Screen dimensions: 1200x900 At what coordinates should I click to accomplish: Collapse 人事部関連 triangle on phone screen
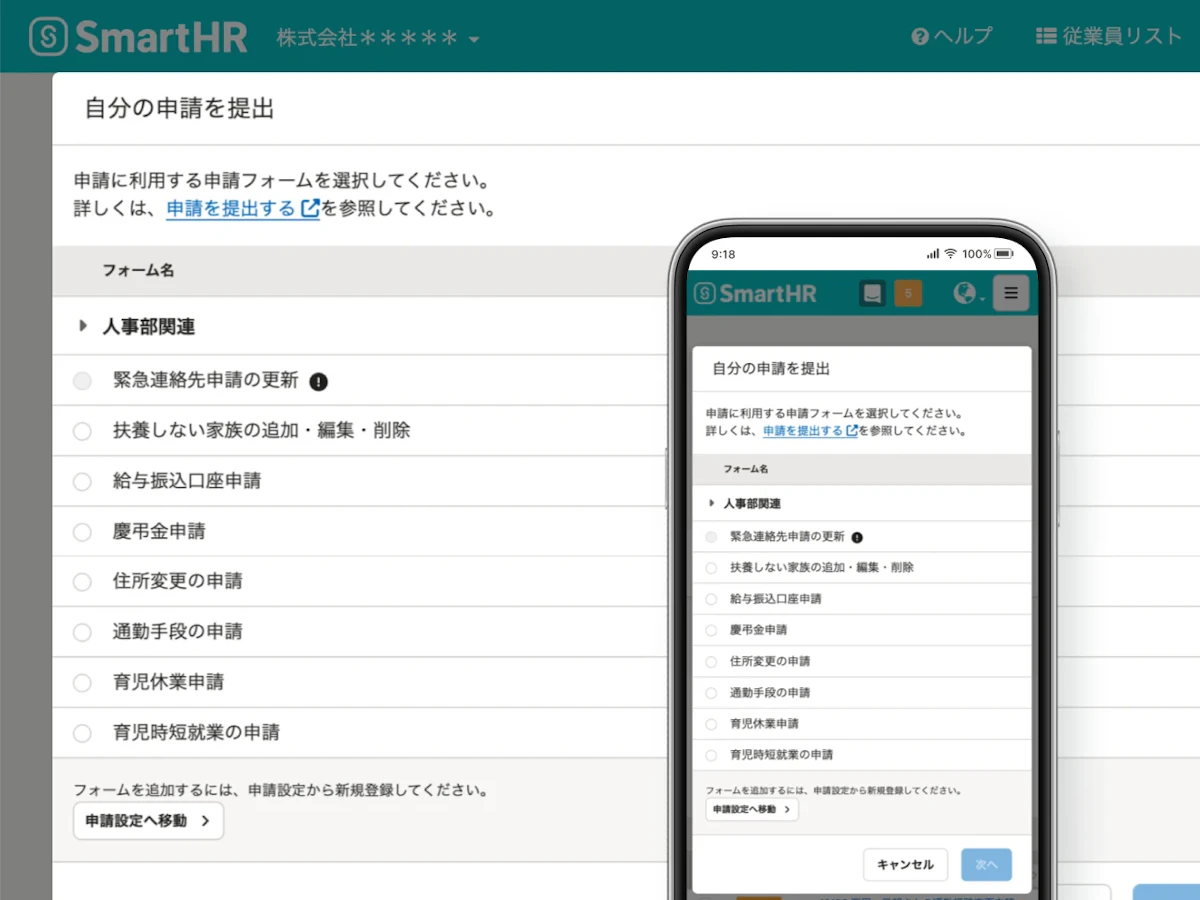(x=712, y=504)
